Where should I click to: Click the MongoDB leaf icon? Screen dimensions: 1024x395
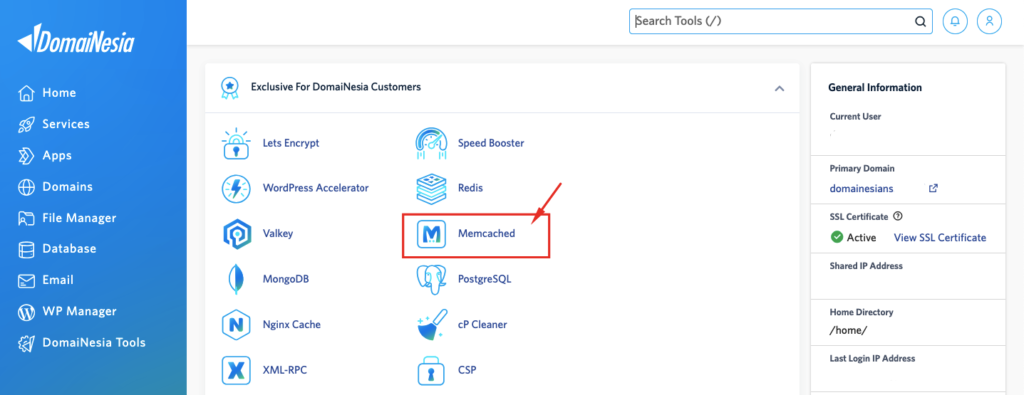(236, 279)
